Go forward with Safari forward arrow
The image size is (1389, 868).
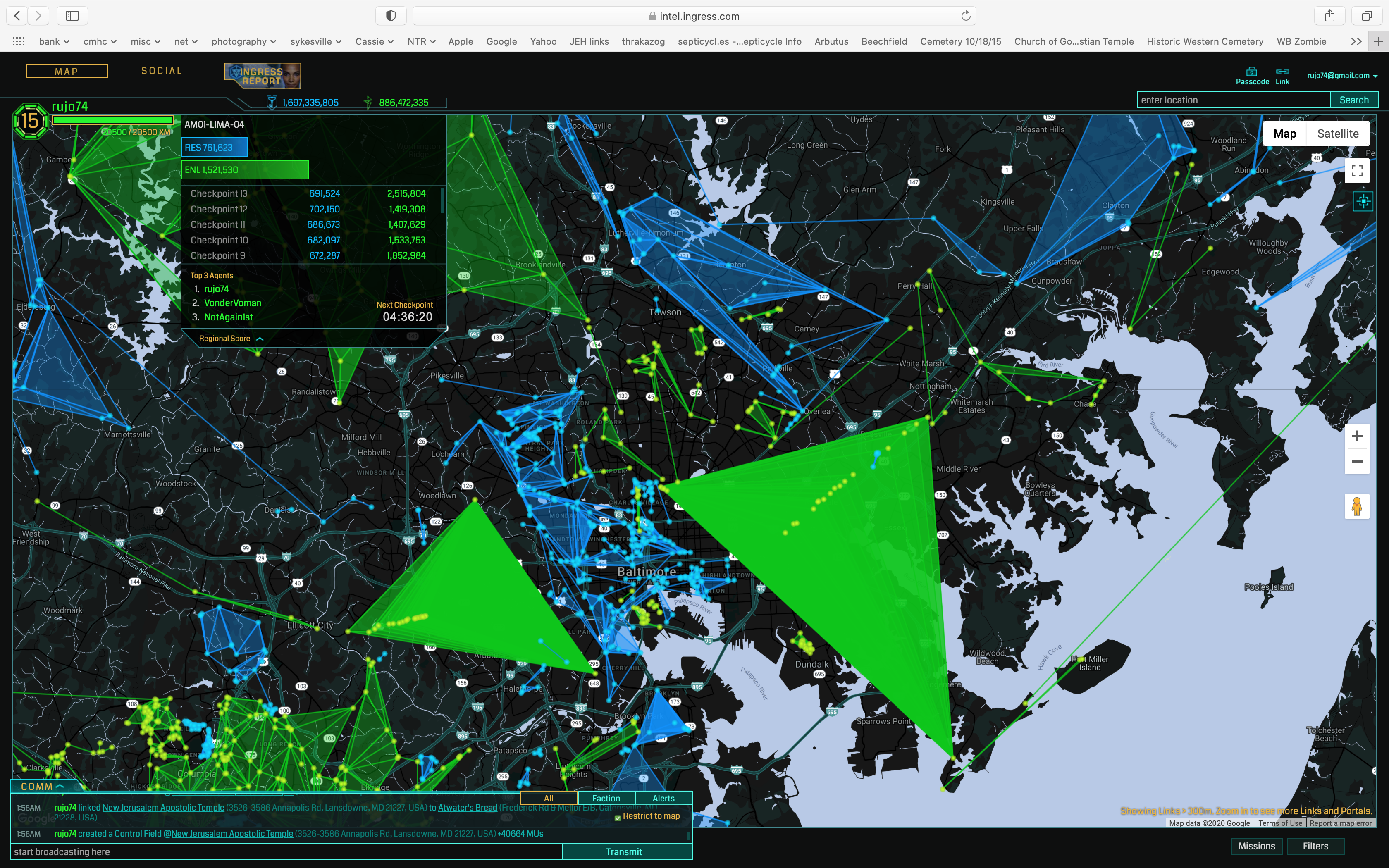coord(38,16)
